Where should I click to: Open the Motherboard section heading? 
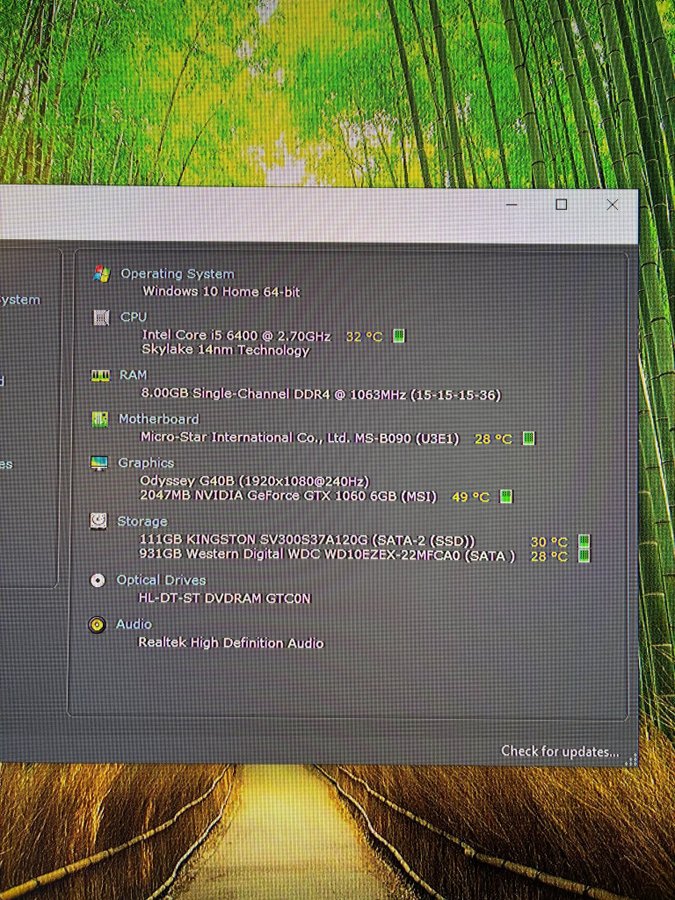click(x=158, y=419)
